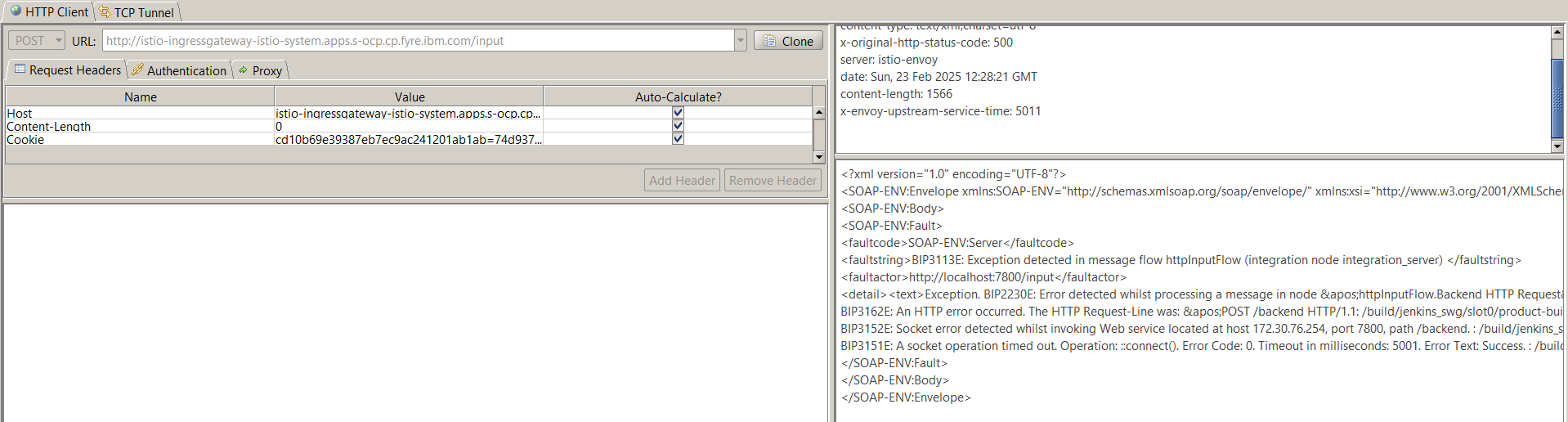
Task: Toggle Auto-Calculate checkbox for Content-Length
Action: tap(678, 125)
